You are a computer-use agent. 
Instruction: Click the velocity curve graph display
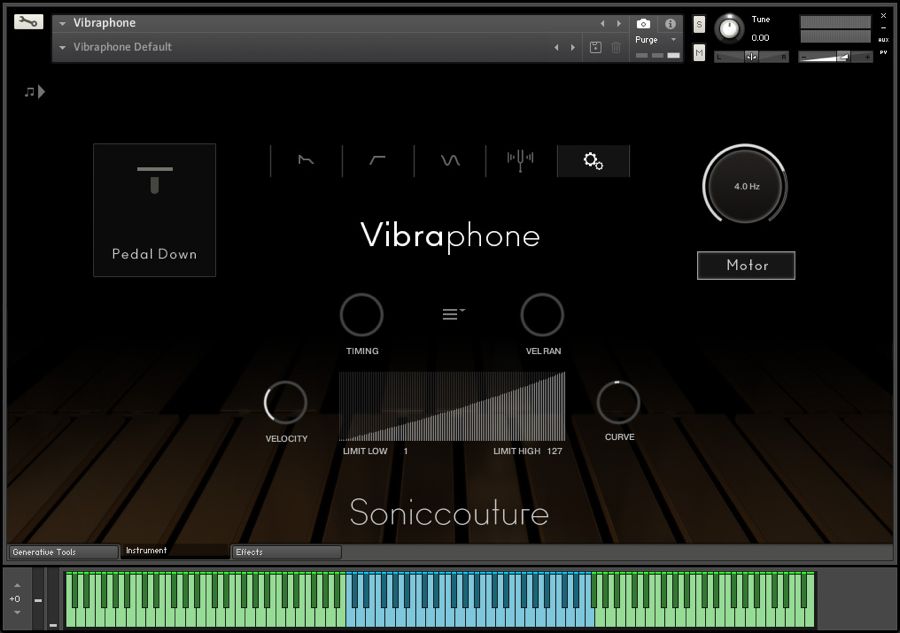(x=452, y=406)
